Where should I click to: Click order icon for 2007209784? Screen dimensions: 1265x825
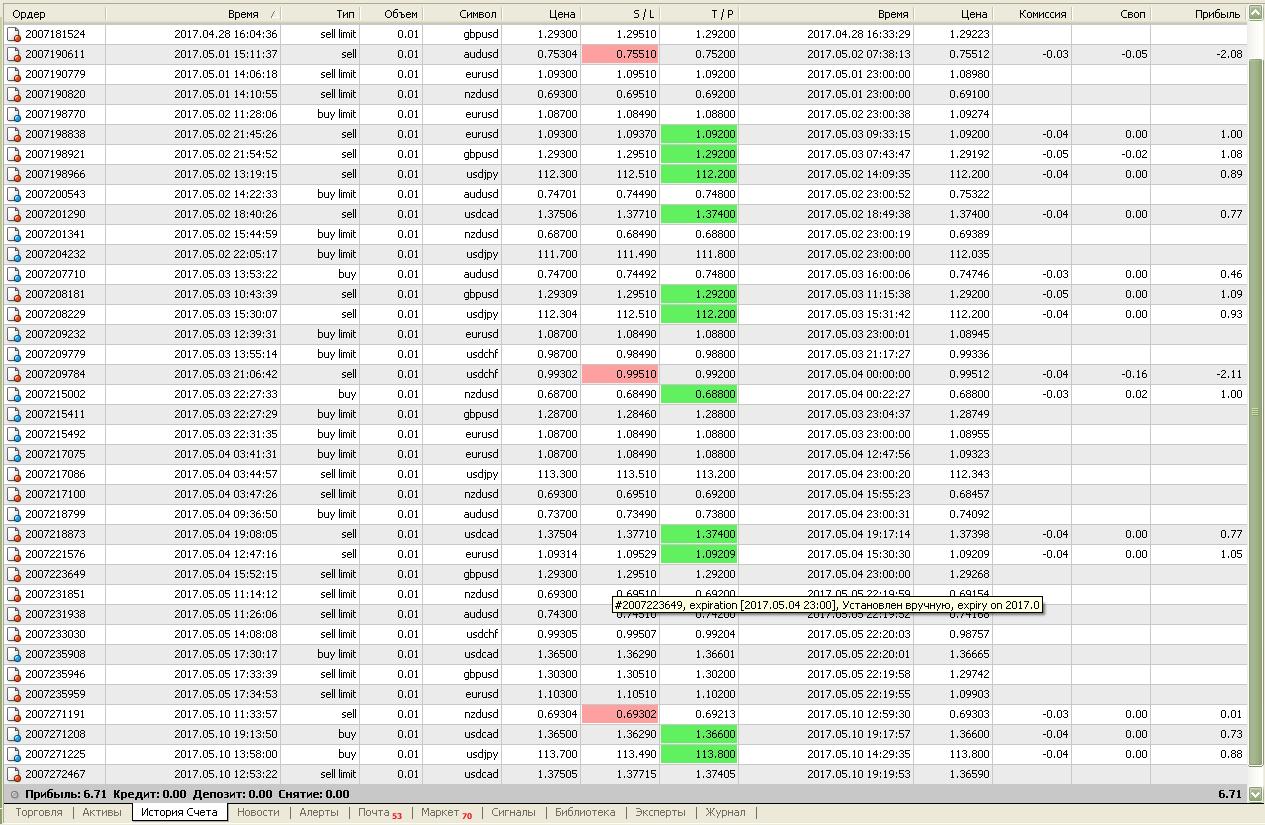(14, 374)
